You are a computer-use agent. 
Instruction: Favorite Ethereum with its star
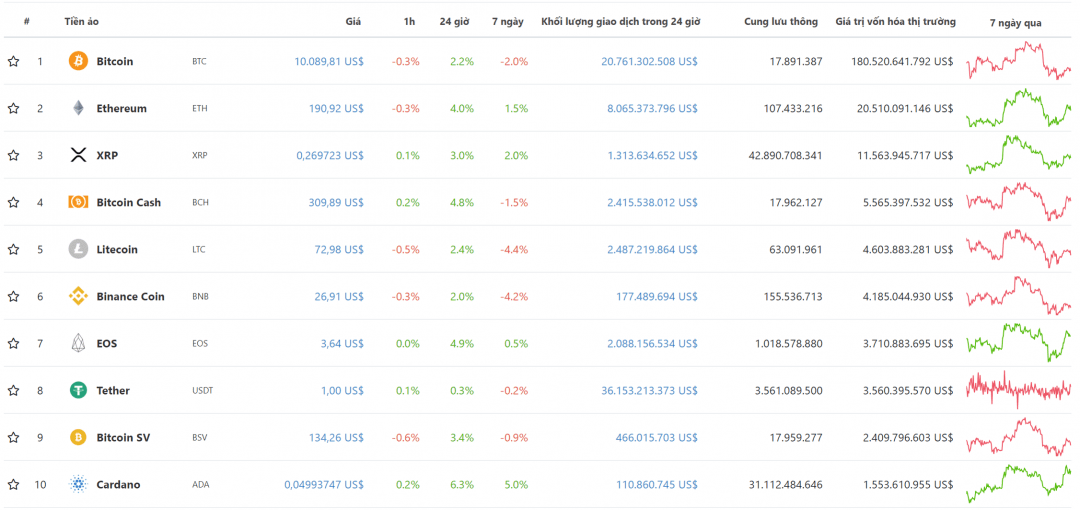pyautogui.click(x=13, y=108)
